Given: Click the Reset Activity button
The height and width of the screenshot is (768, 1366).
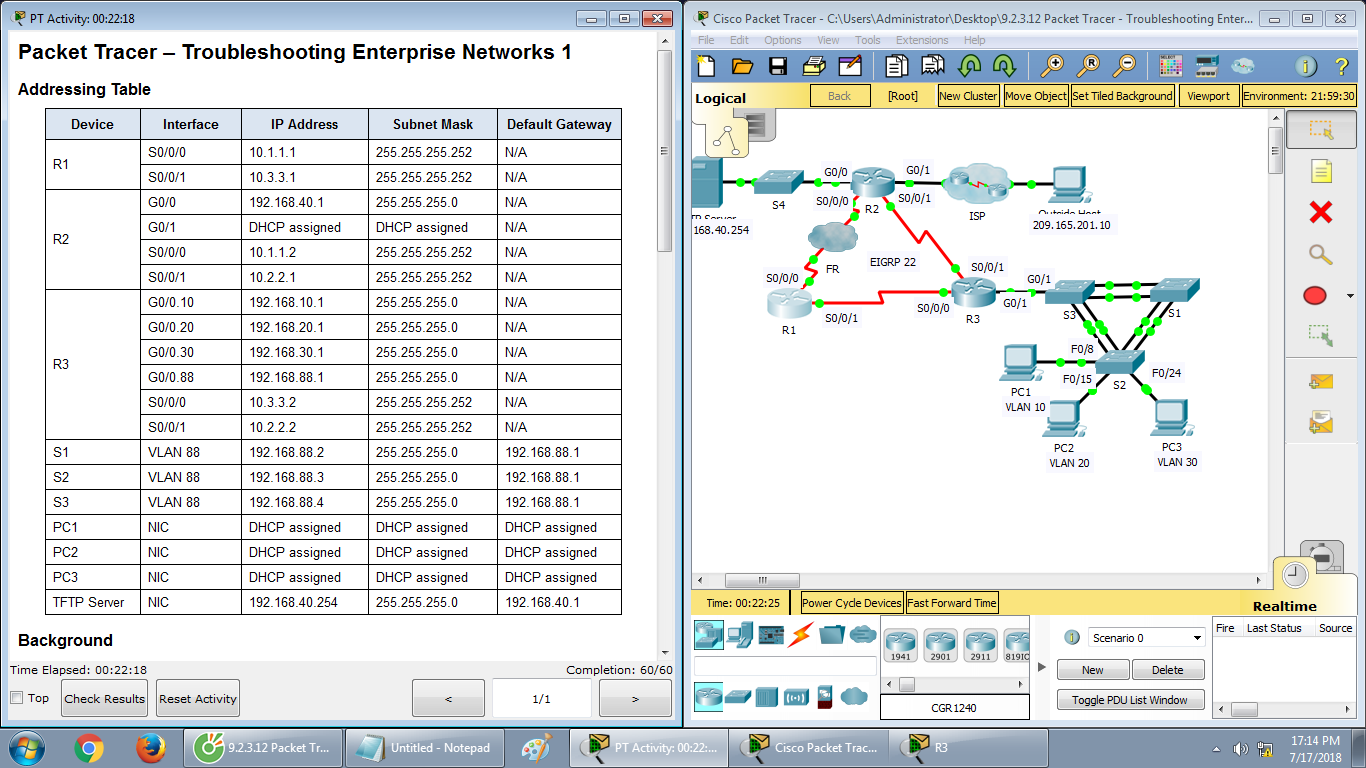Looking at the screenshot, I should coord(198,698).
